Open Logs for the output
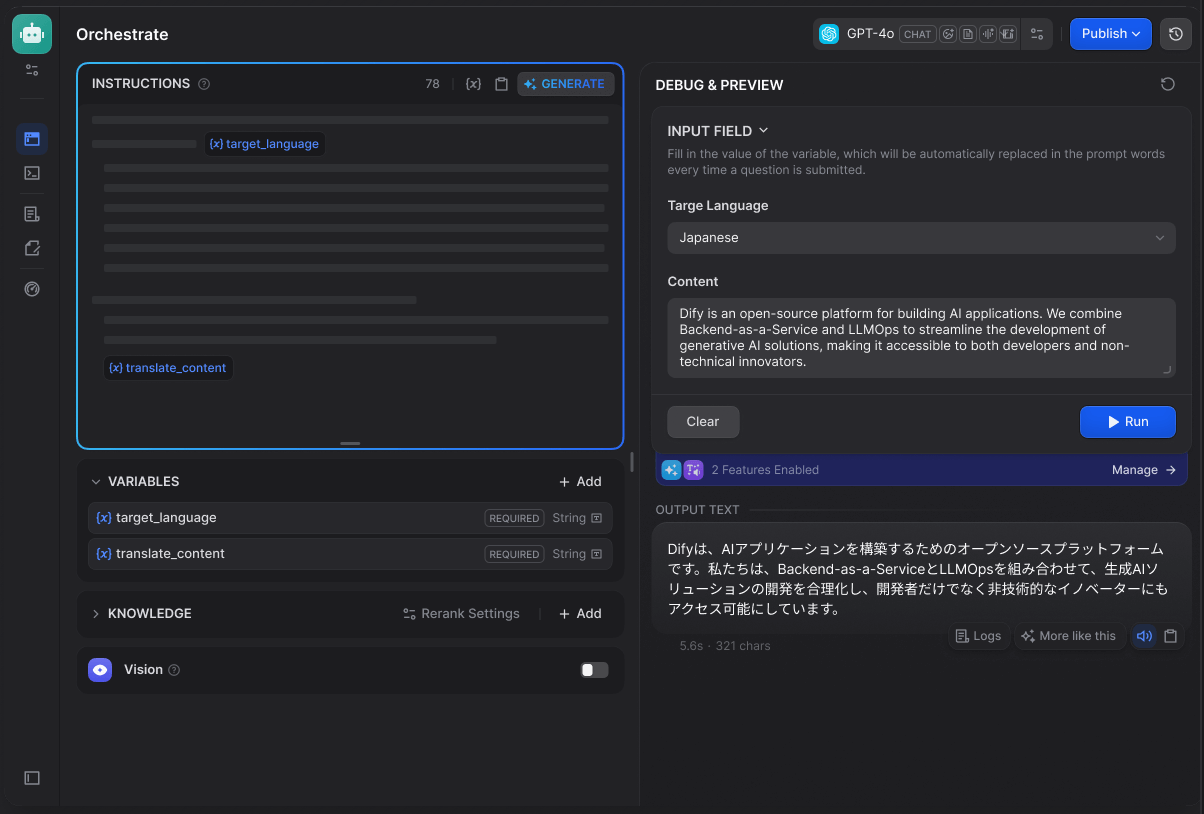This screenshot has height=814, width=1204. click(978, 636)
